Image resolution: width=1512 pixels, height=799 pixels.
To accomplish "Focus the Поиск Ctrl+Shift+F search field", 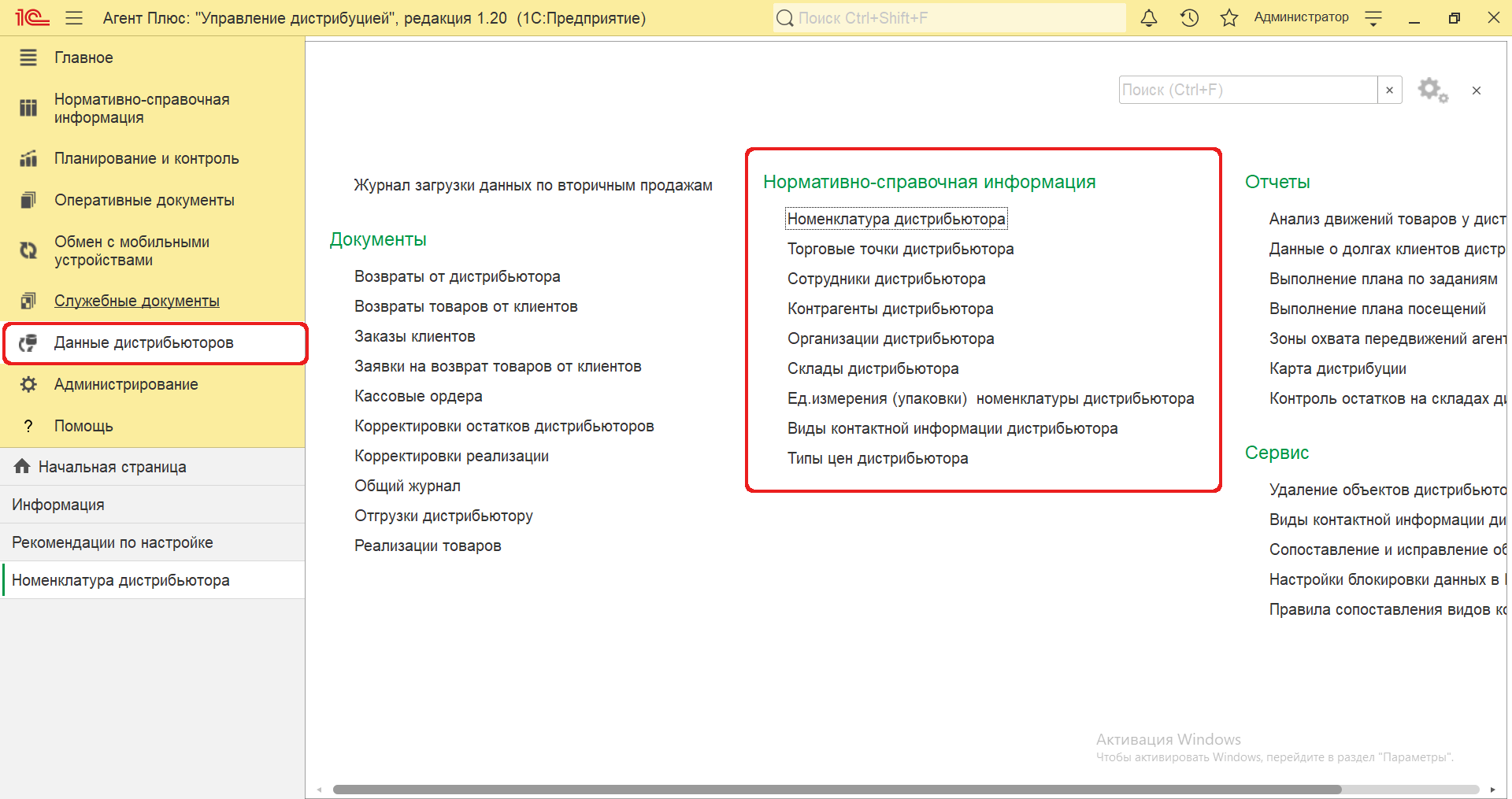I will 949,17.
